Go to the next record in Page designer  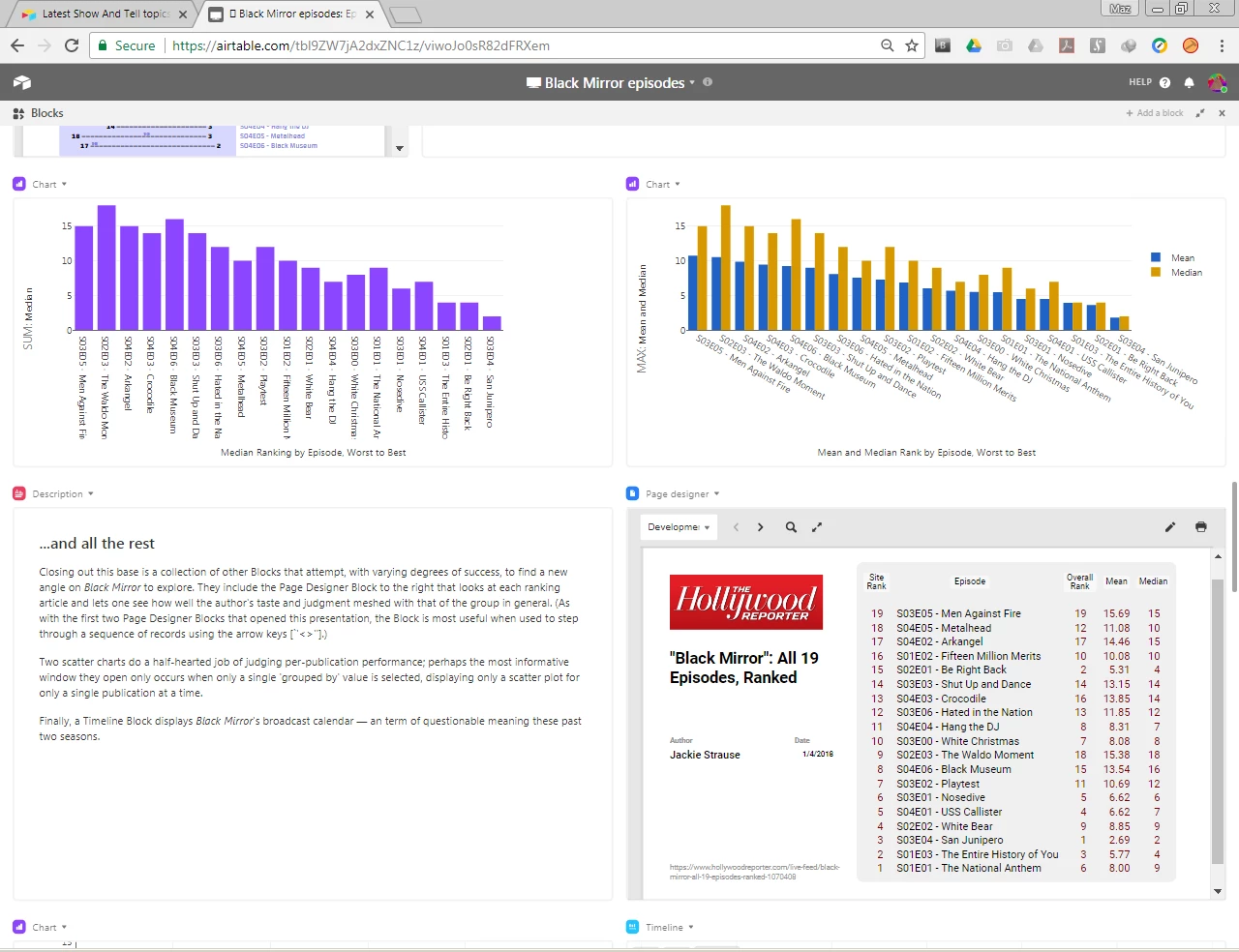pyautogui.click(x=761, y=527)
